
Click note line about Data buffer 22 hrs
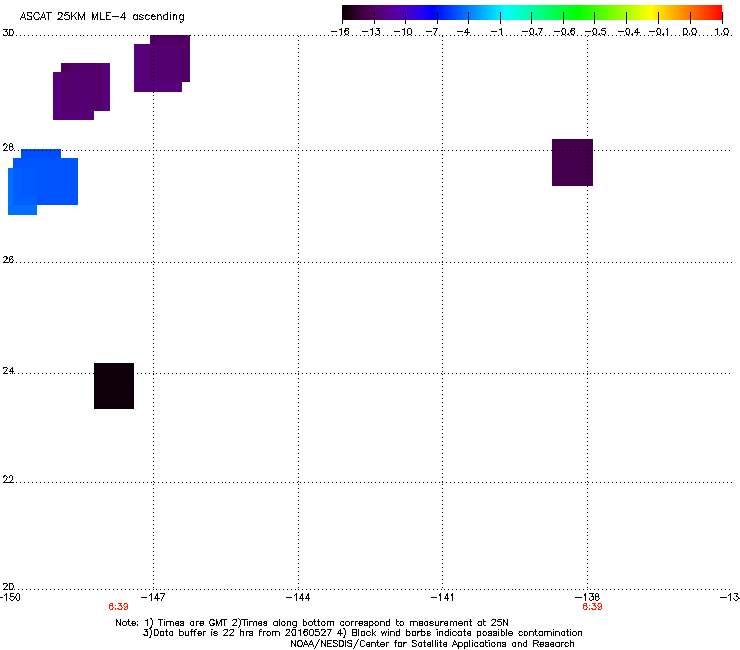point(362,633)
